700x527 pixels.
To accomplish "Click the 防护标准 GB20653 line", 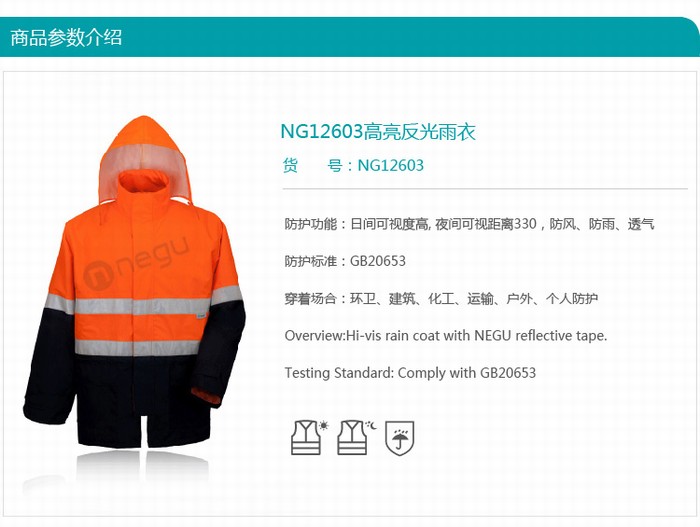I will pyautogui.click(x=345, y=261).
